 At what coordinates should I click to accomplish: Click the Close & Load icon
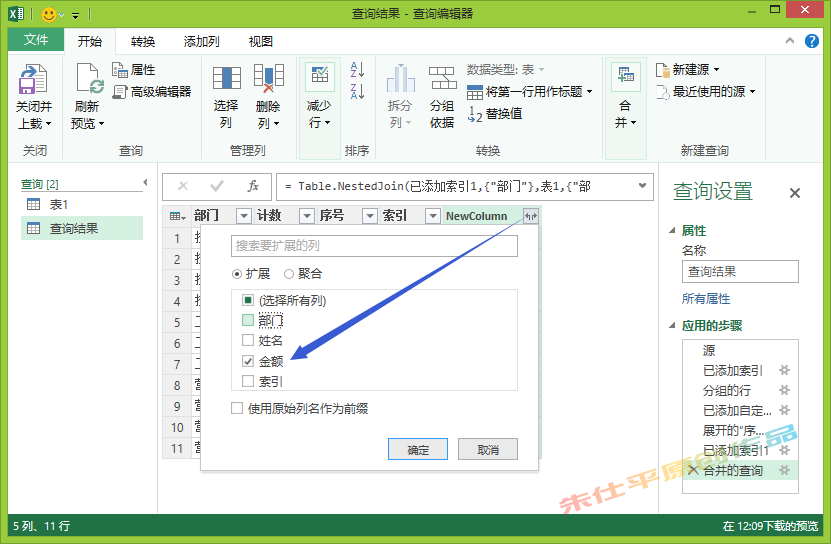pyautogui.click(x=33, y=79)
